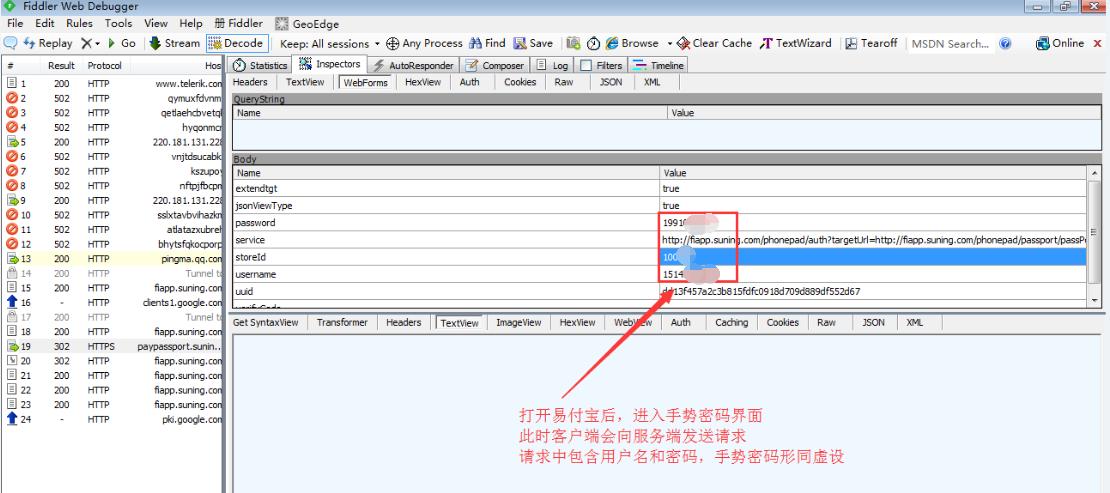Click the jsonViewType row in Body

[x=659, y=206]
